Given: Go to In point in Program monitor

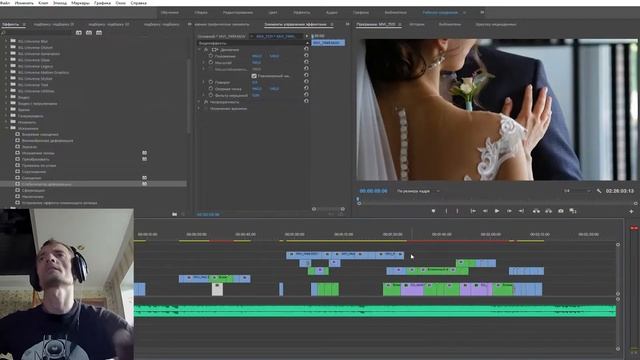Looking at the screenshot, I should [473, 211].
